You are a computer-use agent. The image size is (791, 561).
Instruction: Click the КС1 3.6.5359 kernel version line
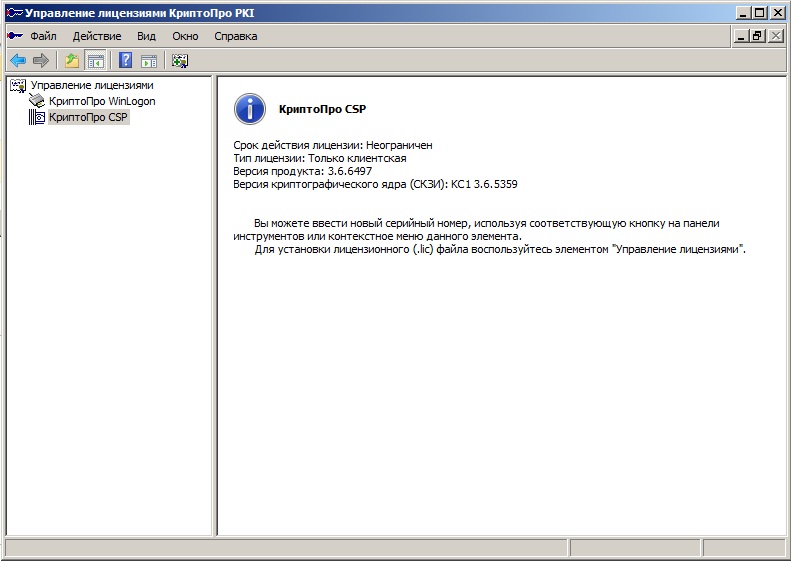coord(375,185)
